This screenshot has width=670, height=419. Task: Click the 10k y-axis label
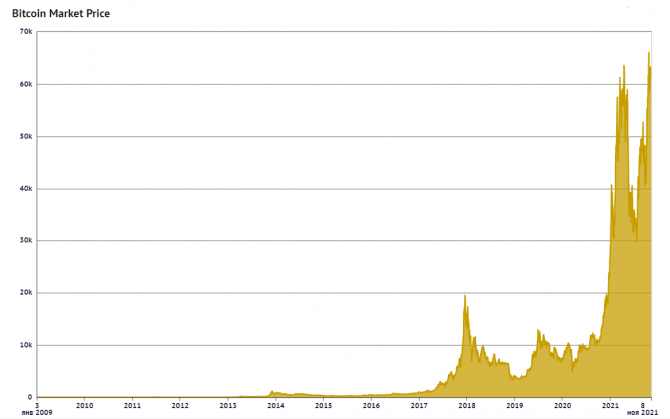point(26,345)
